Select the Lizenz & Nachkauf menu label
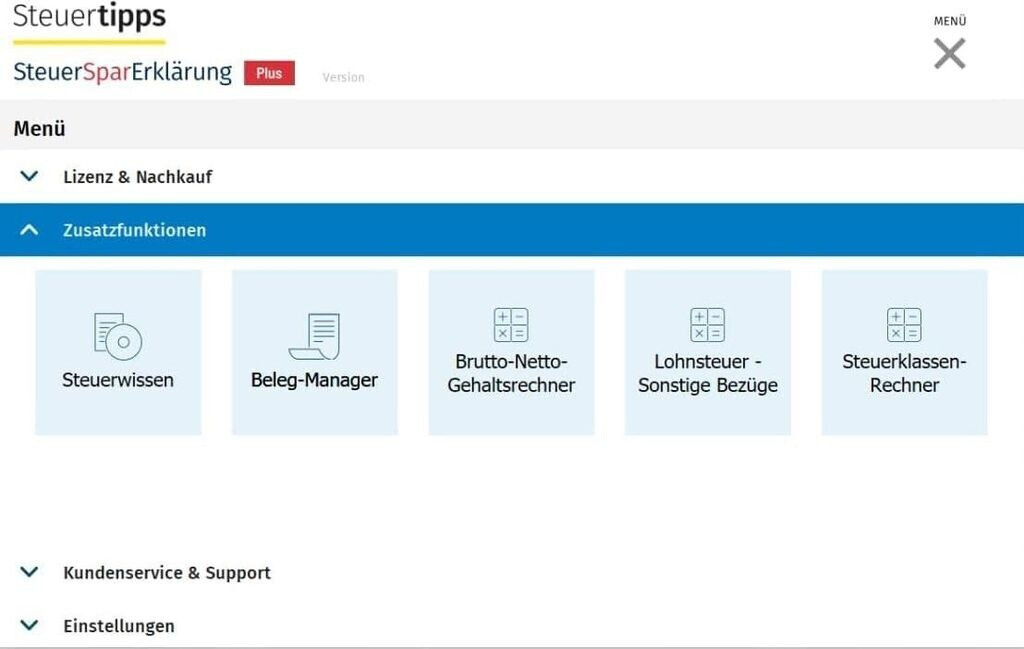Screen dimensions: 1024x649 [137, 177]
